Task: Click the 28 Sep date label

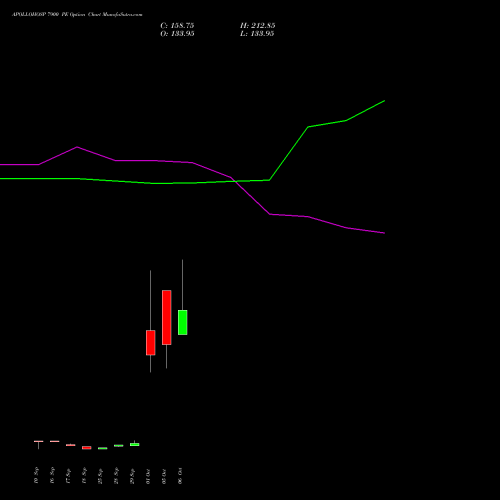Action: tap(116, 476)
